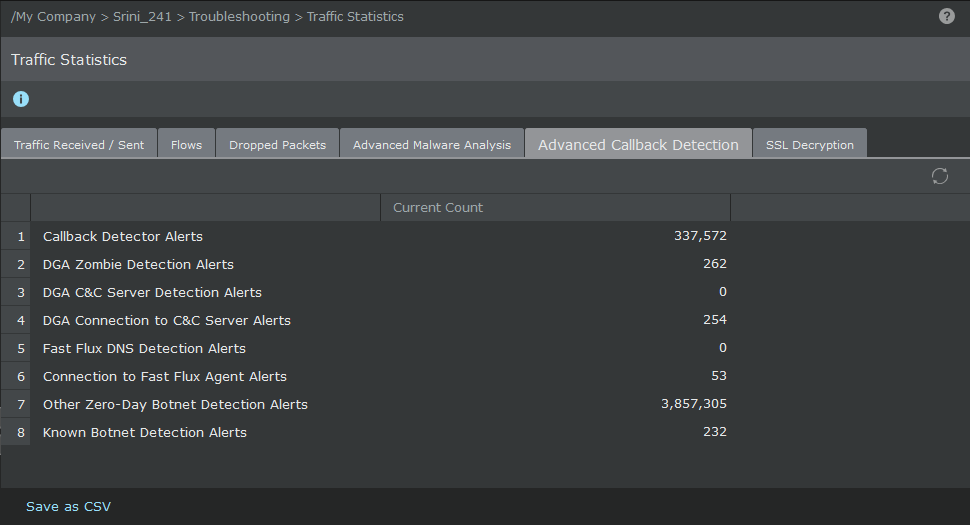Click the count value 337,572
Screen dimensions: 970x525
pos(700,236)
